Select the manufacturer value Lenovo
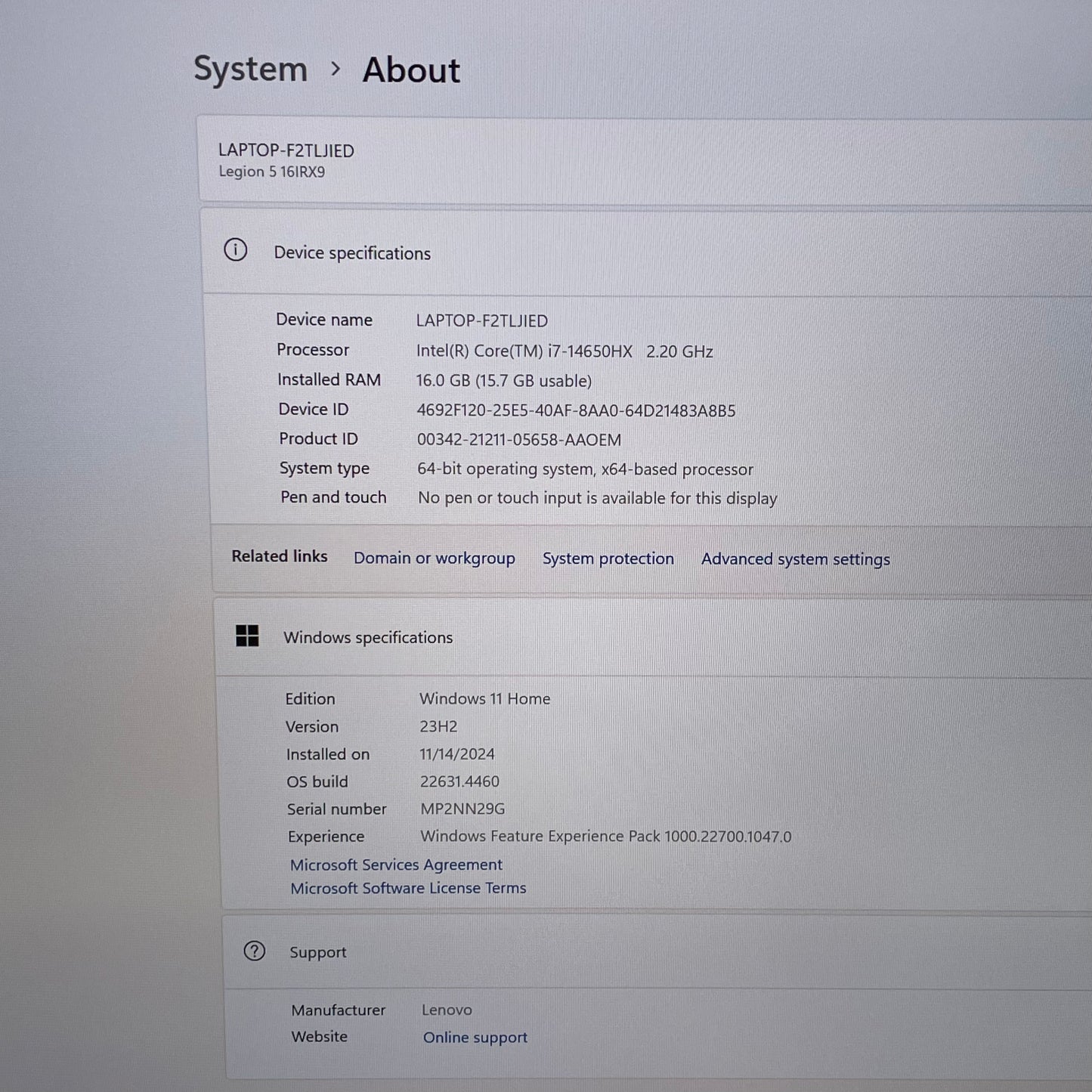Screen dimensions: 1092x1092 coord(447,1010)
